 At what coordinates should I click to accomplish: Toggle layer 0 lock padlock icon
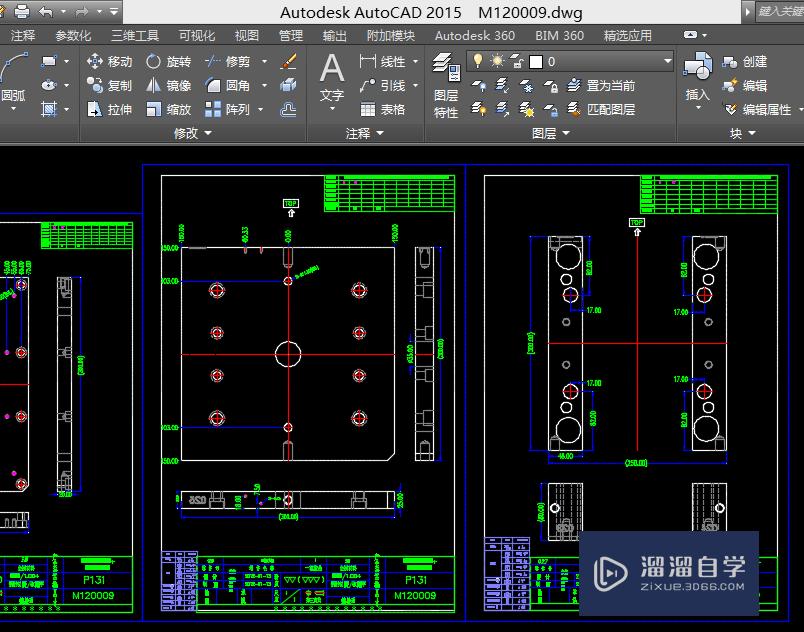(515, 62)
